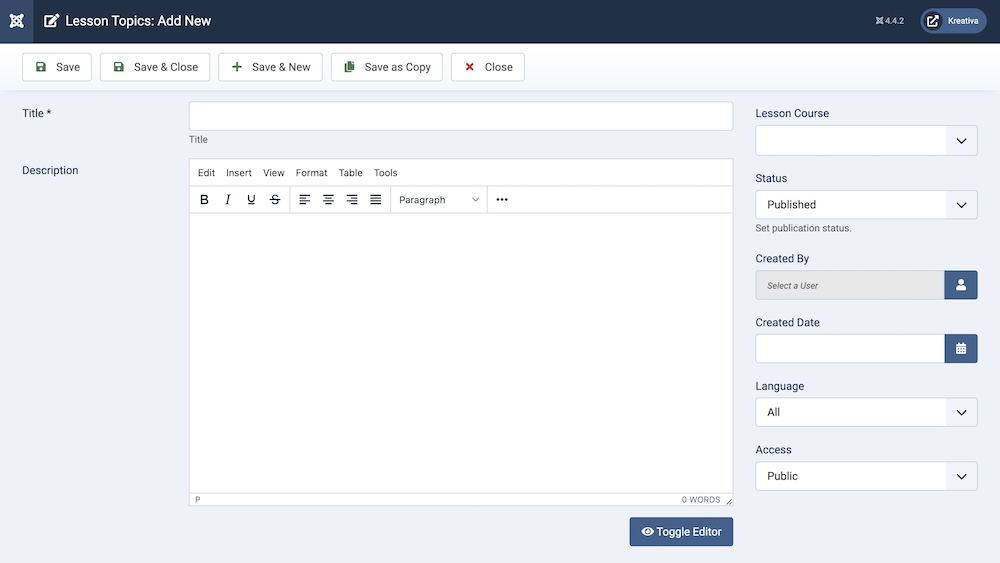
Task: Click the select user icon button
Action: (960, 285)
